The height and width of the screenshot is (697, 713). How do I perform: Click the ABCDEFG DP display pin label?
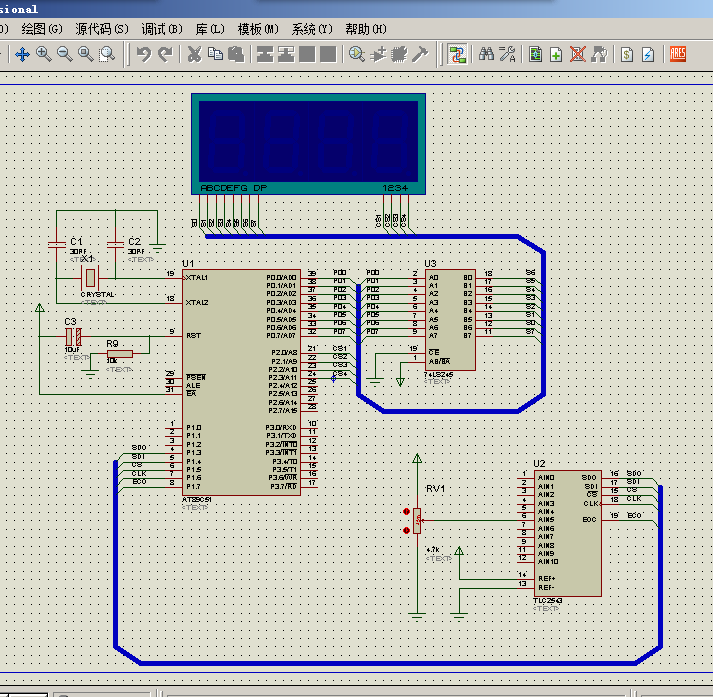(x=234, y=188)
